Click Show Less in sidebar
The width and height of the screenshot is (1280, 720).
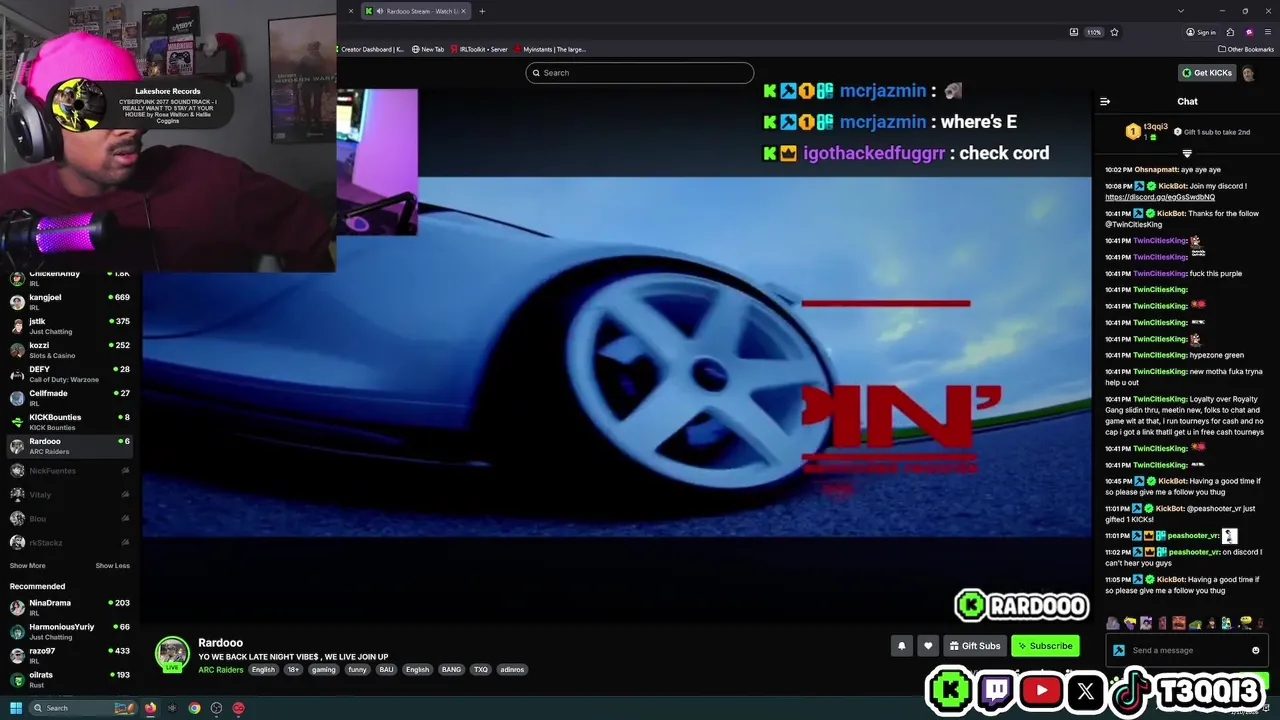(x=113, y=566)
